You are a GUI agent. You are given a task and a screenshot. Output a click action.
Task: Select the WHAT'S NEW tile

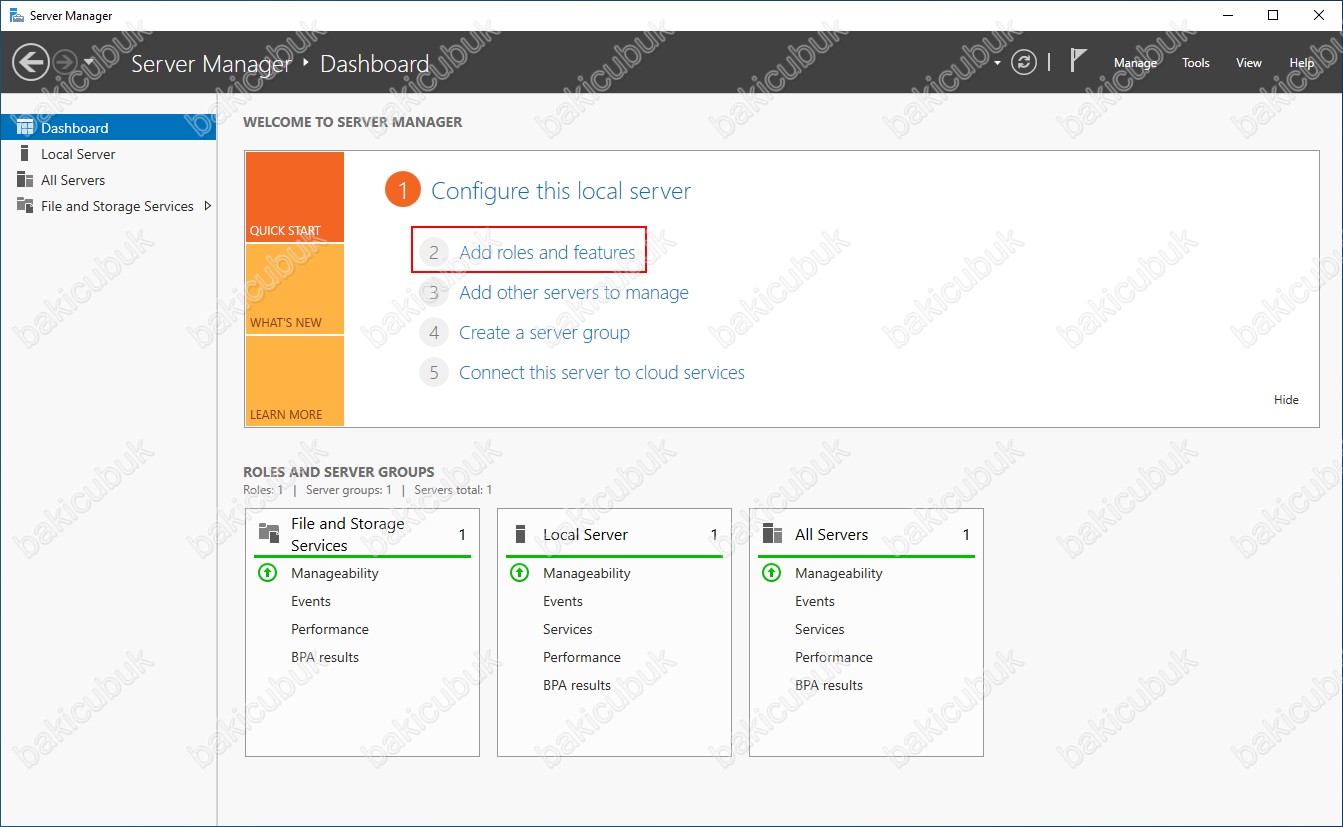click(294, 289)
